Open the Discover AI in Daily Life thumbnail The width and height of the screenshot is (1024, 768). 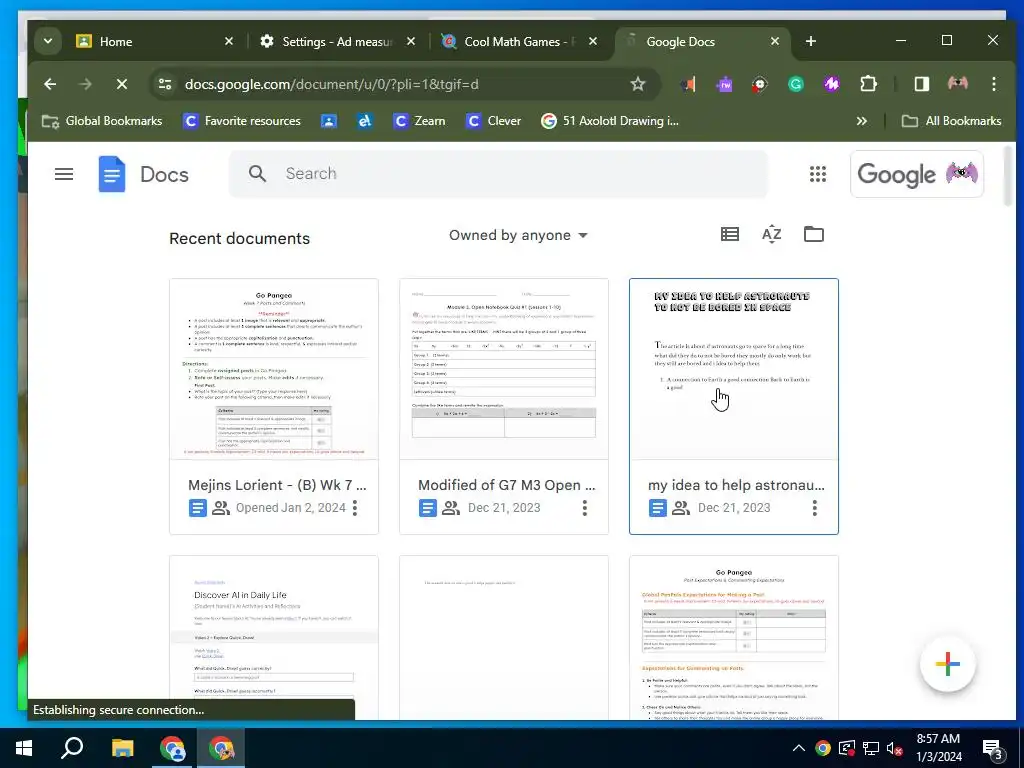click(274, 638)
